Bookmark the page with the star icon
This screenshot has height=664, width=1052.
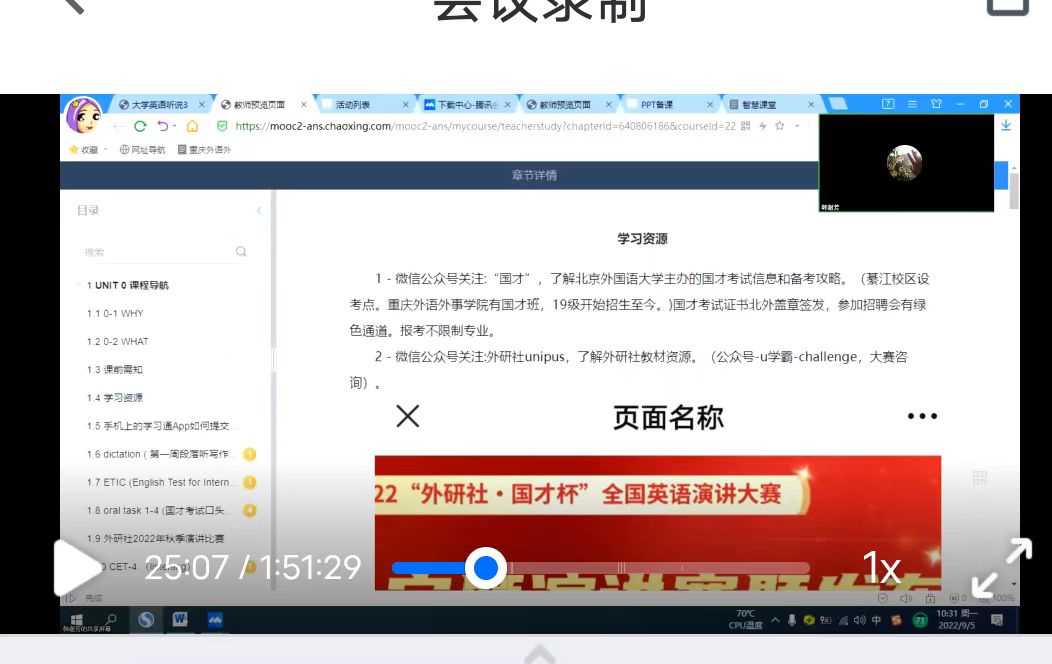tap(780, 125)
